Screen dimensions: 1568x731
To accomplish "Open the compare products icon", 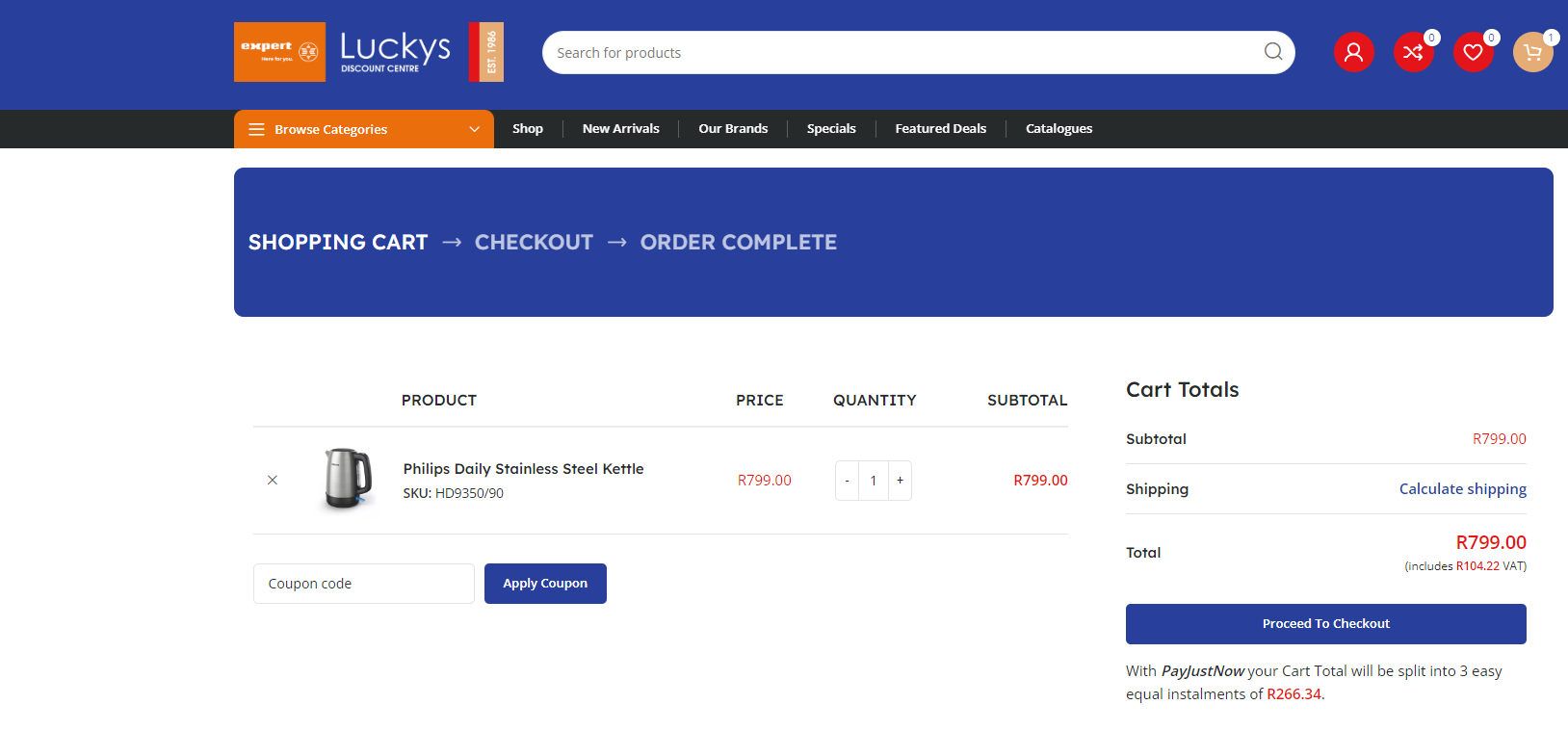I will click(x=1413, y=52).
